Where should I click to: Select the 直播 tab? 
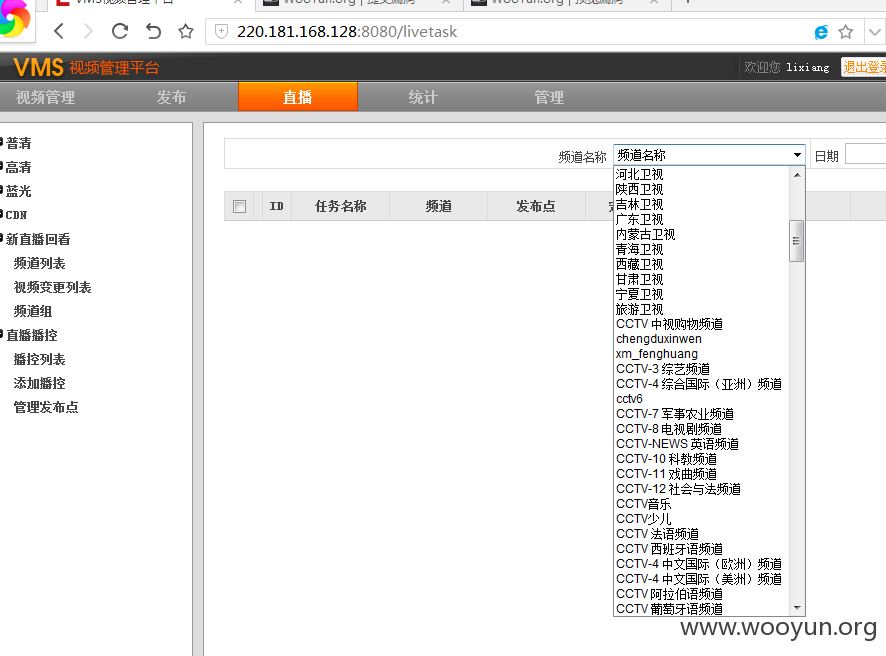[298, 97]
